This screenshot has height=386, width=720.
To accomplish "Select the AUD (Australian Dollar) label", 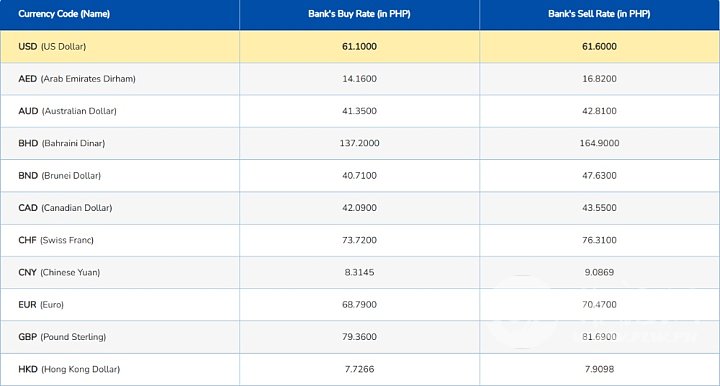I will point(68,111).
